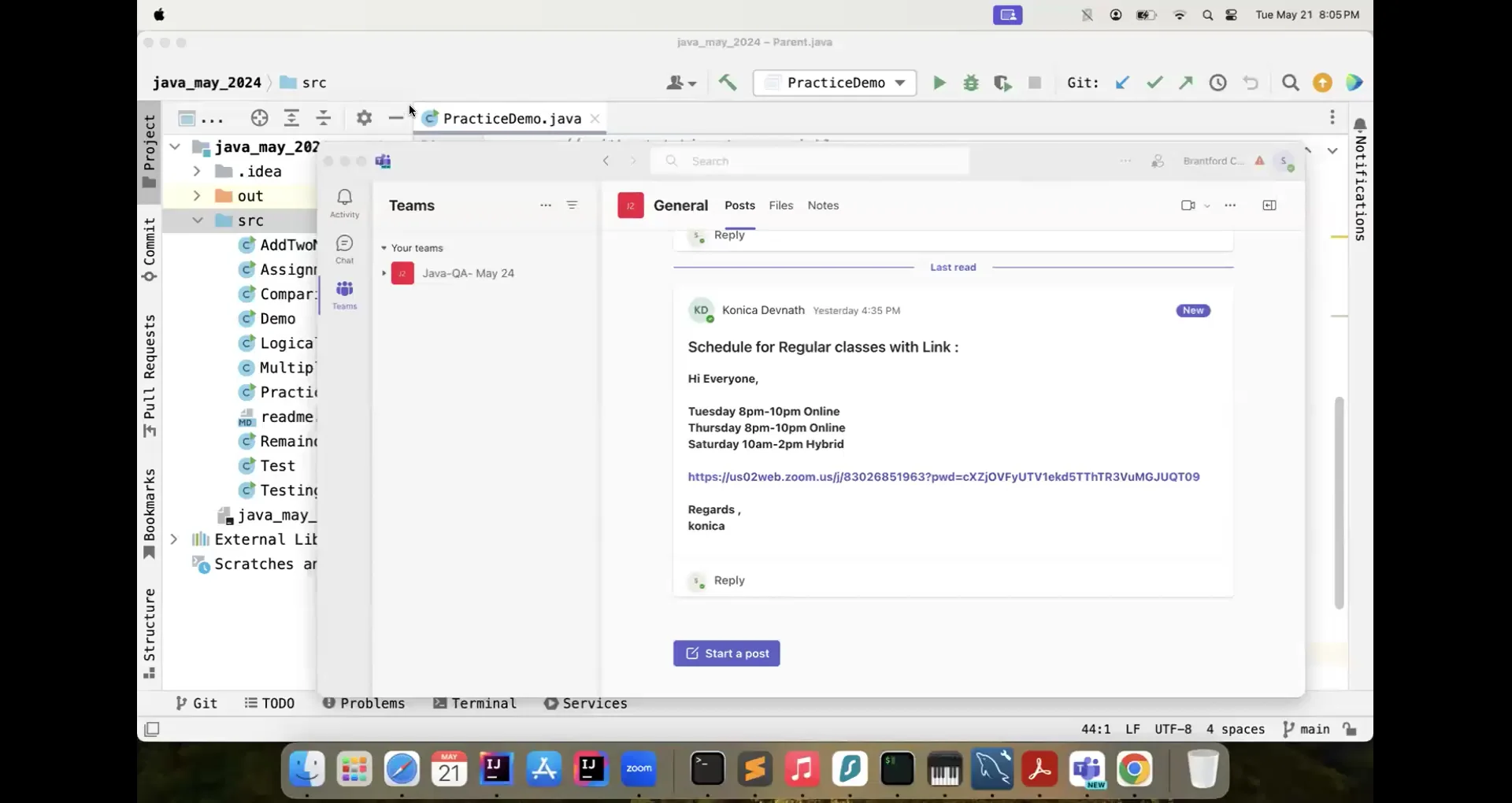
Task: Run with coverage icon in IntelliJ toolbar
Action: coord(1002,83)
